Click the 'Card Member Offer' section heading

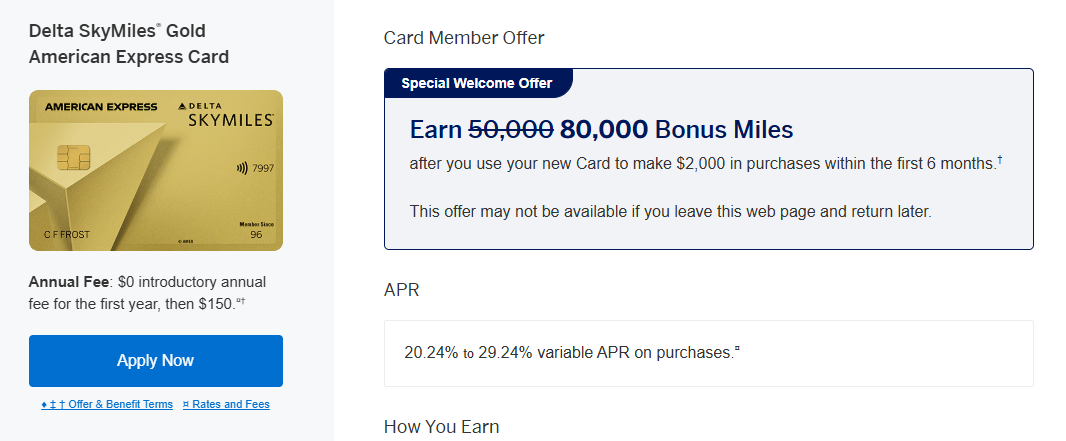464,38
